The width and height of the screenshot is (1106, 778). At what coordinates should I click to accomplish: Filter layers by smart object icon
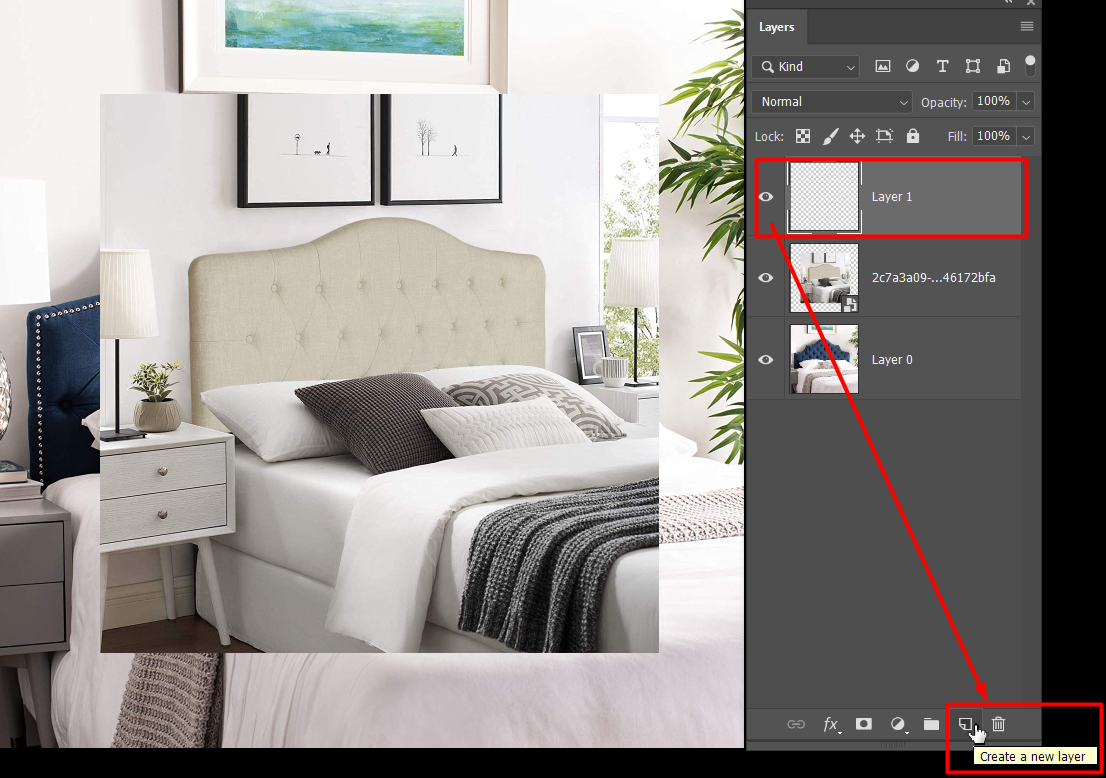click(x=1003, y=66)
